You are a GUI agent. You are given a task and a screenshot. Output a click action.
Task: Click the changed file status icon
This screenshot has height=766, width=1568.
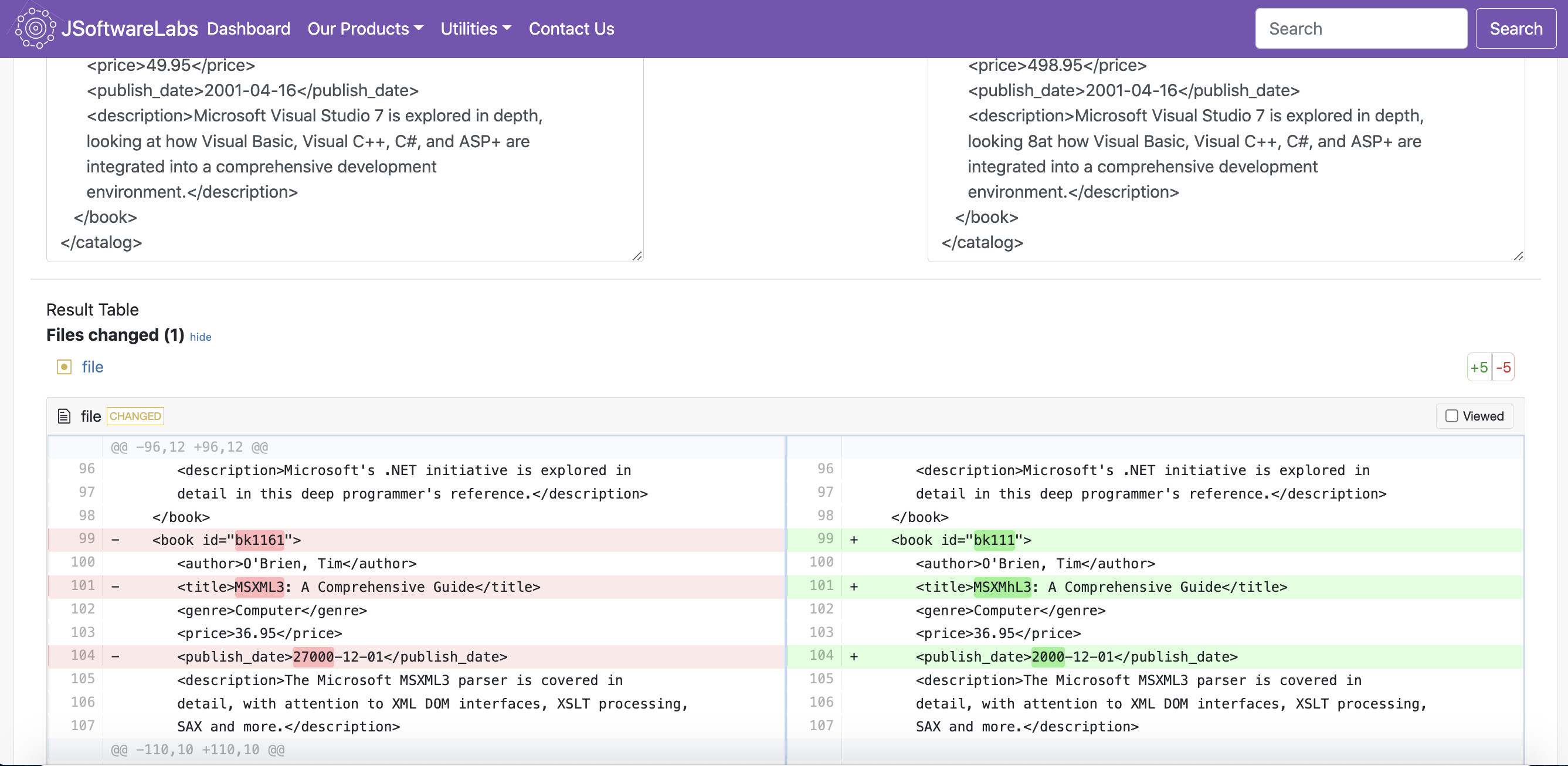pos(64,367)
